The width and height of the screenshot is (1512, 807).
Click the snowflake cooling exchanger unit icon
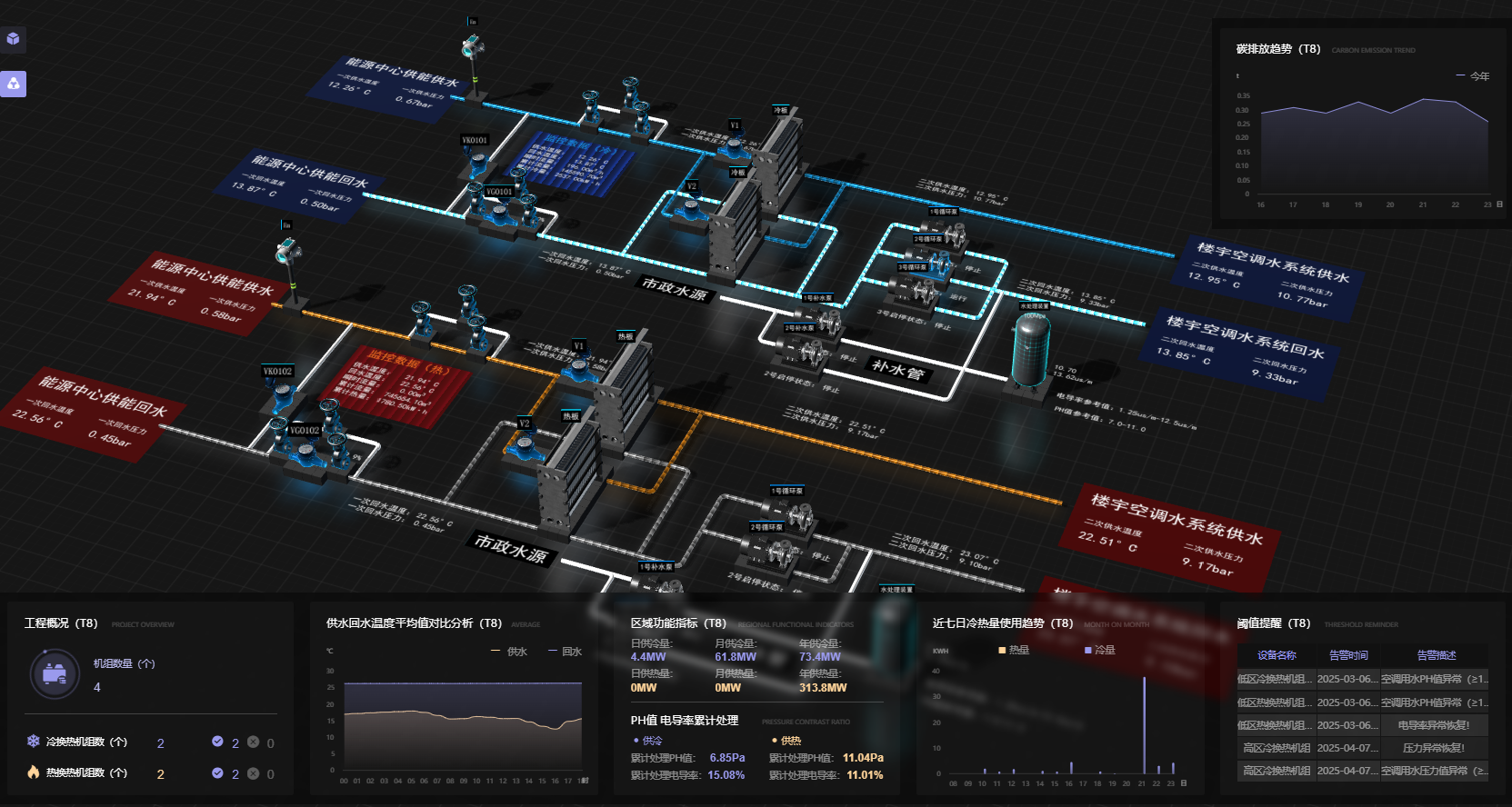pyautogui.click(x=34, y=742)
